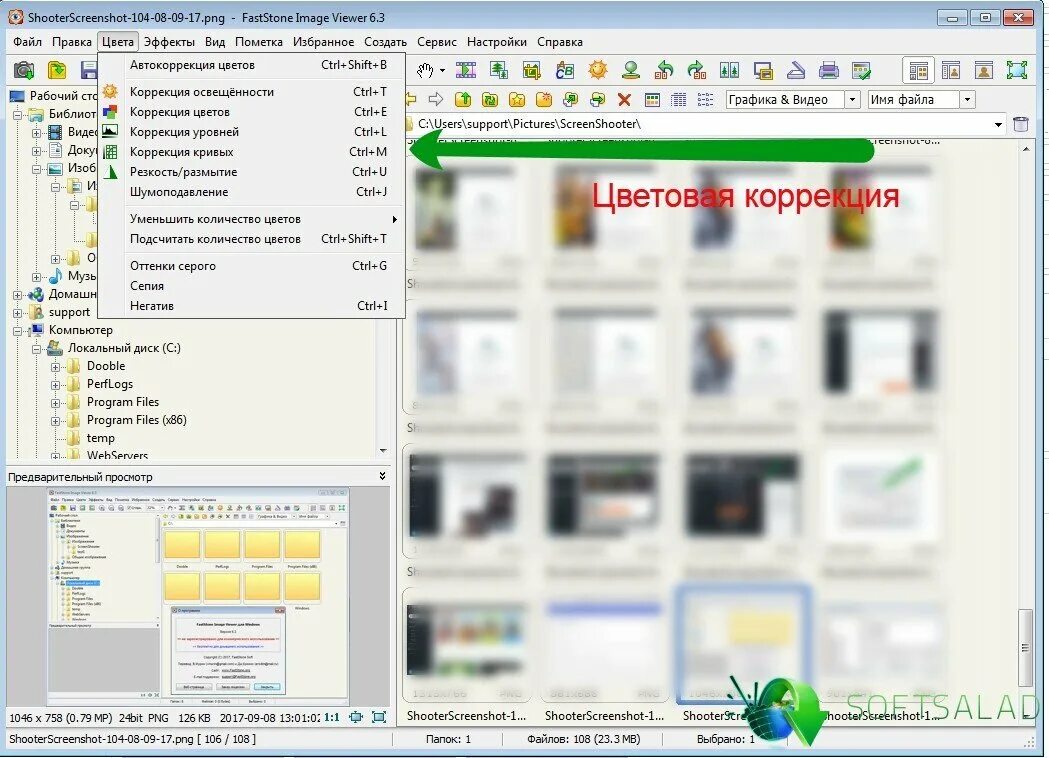The image size is (1049, 758).
Task: Click the copy-to-folder icon
Action: 571,100
